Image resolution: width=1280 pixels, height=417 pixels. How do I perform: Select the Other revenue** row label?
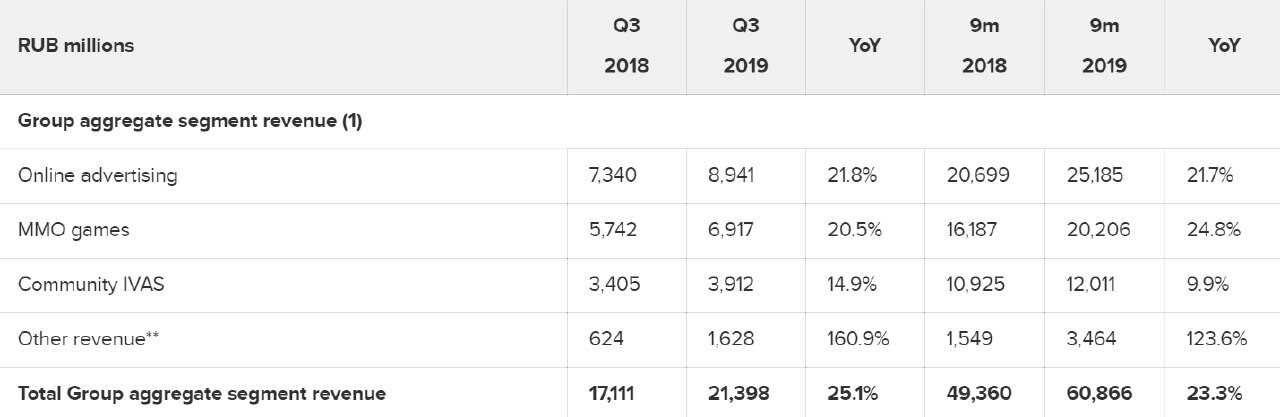tap(89, 339)
